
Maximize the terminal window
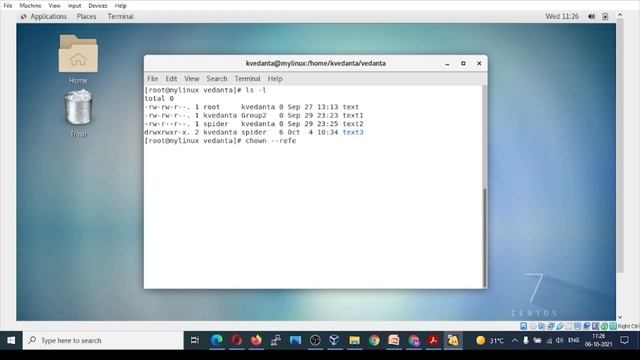point(463,64)
